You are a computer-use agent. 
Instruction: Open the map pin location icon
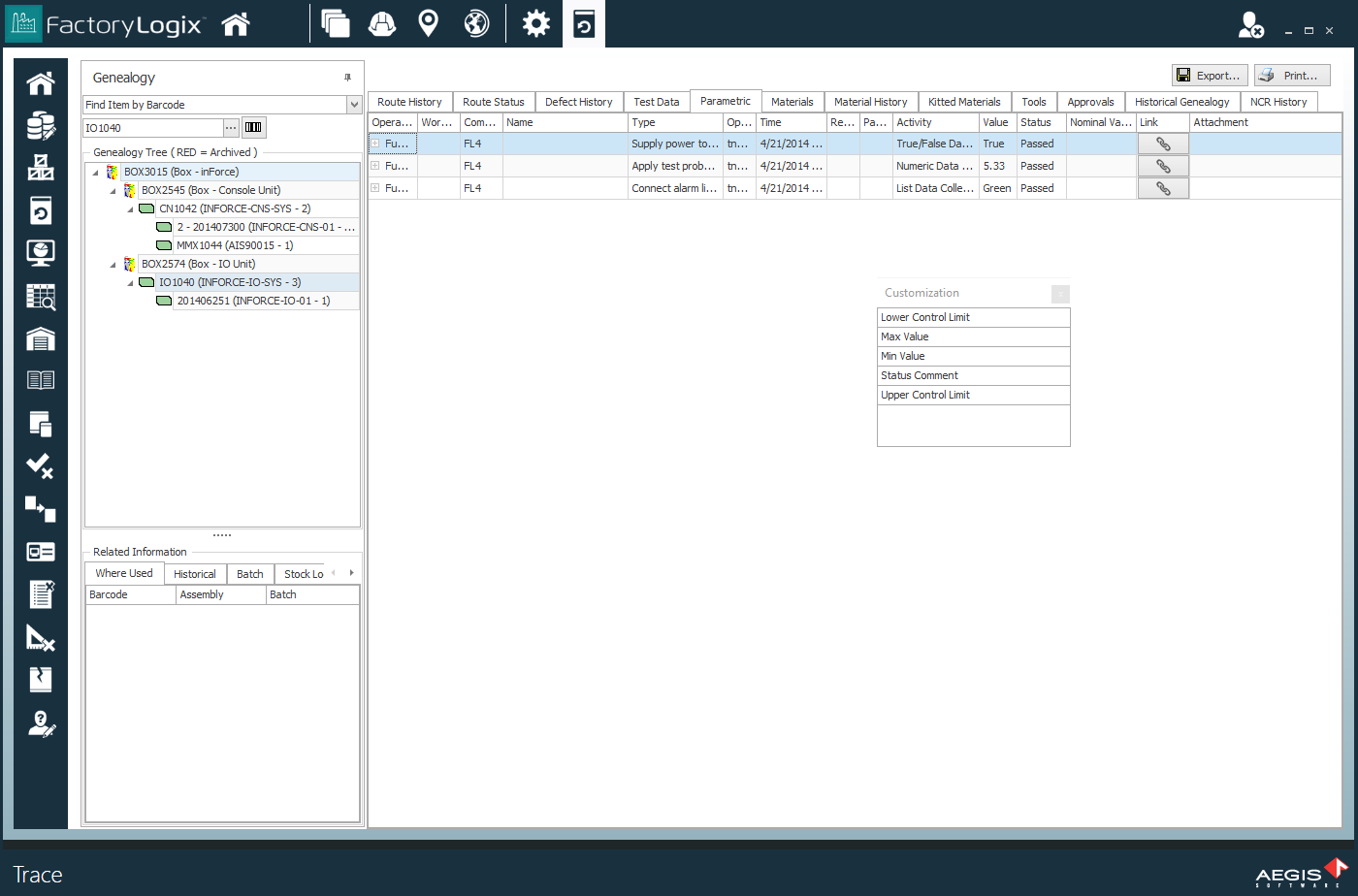point(428,23)
